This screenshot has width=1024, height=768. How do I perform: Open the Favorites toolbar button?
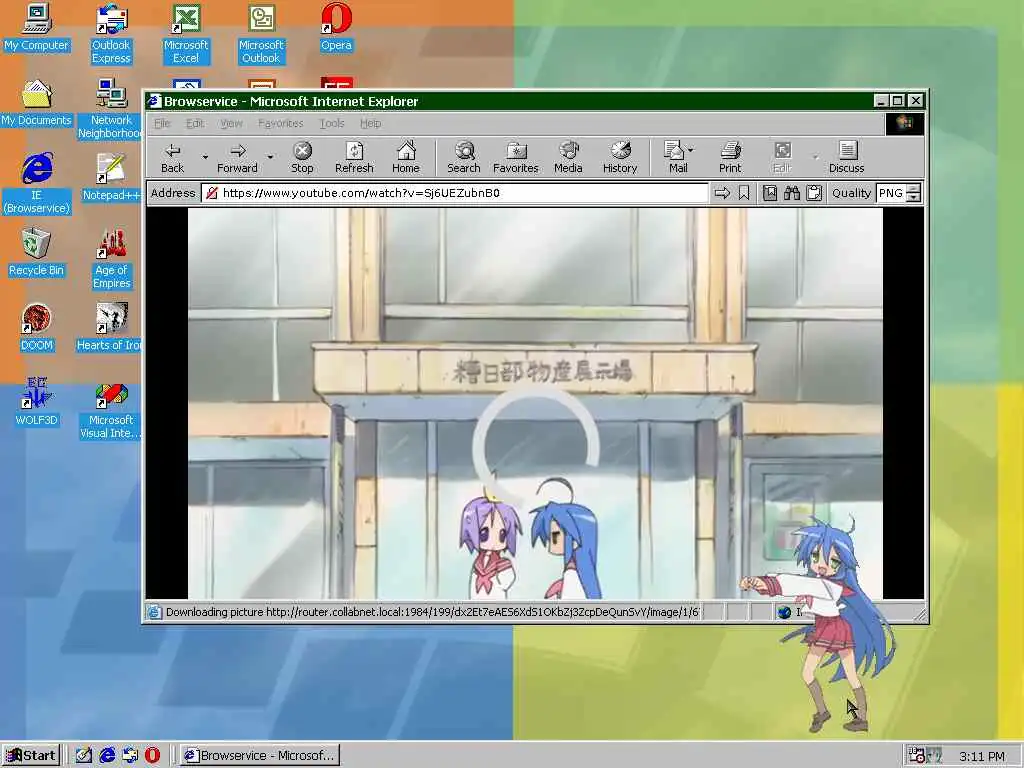point(516,157)
